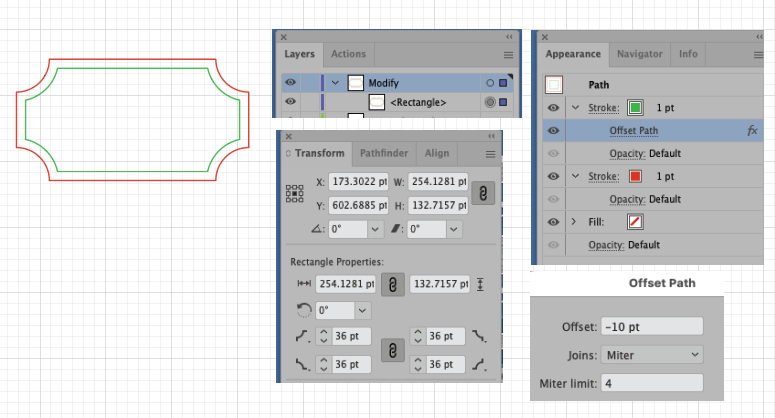
Task: Select the Modify layer name
Action: [x=384, y=83]
